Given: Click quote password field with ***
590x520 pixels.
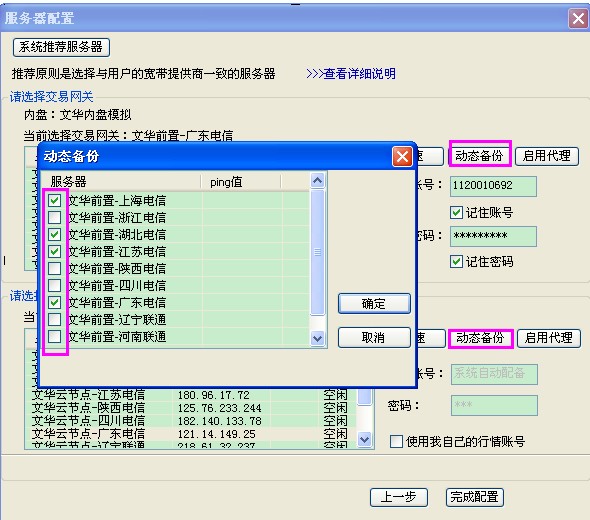Looking at the screenshot, I should (494, 405).
